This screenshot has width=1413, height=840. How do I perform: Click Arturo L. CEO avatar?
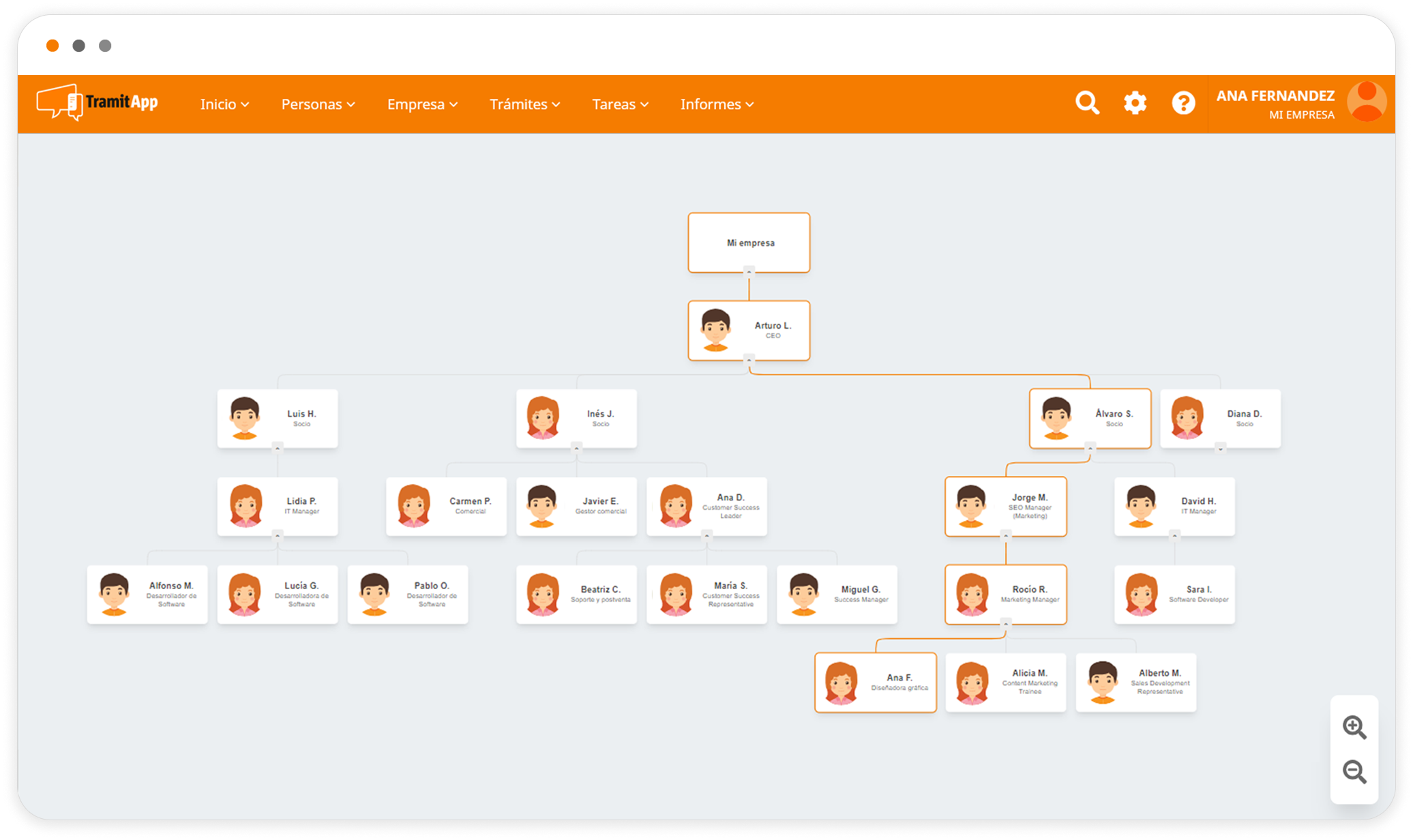point(715,330)
